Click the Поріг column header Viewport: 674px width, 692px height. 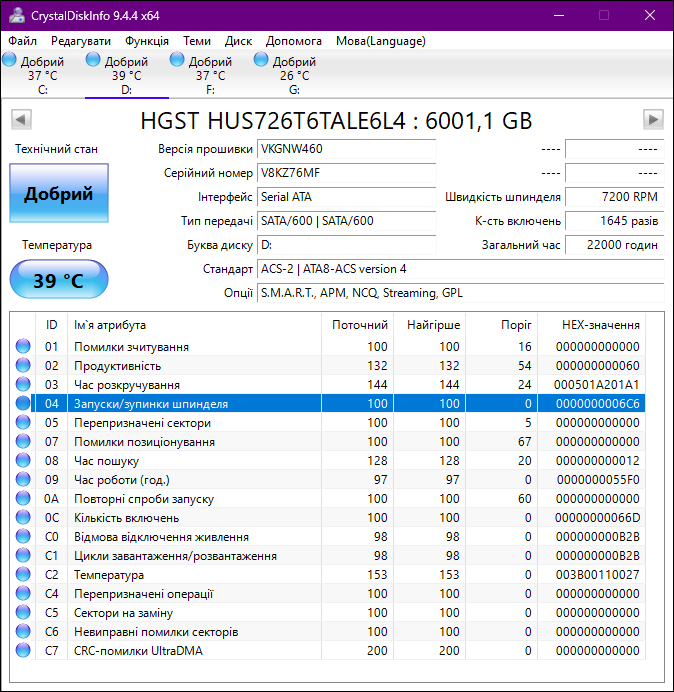[x=501, y=325]
